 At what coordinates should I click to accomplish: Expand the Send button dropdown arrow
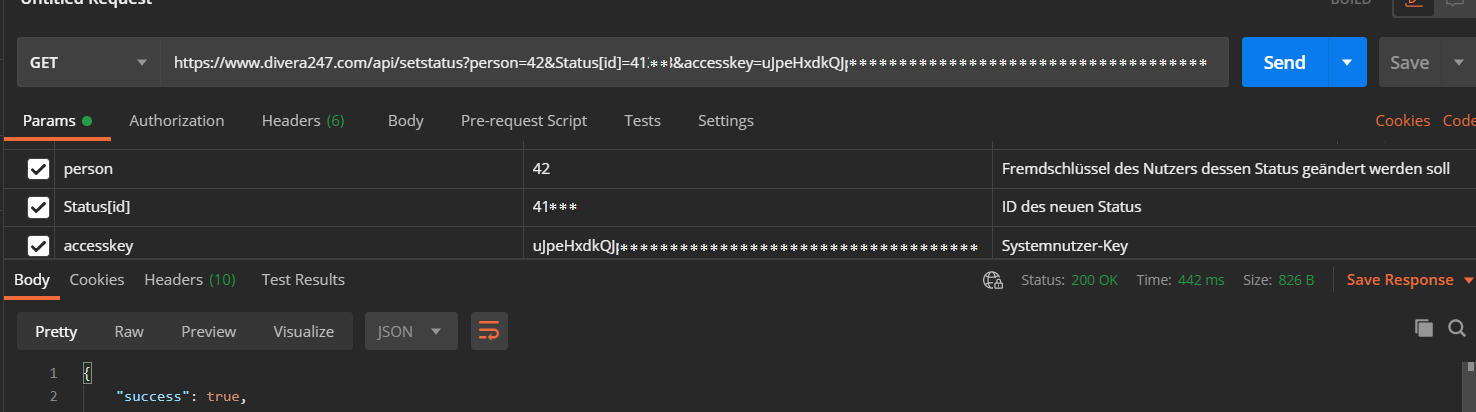point(1347,62)
